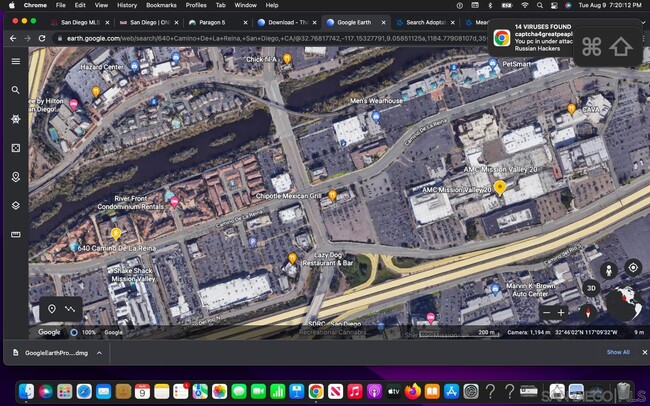Screen dimensions: 650x406
Task: Expand the GoogleEarthPro dmg download options
Action: pos(99,353)
